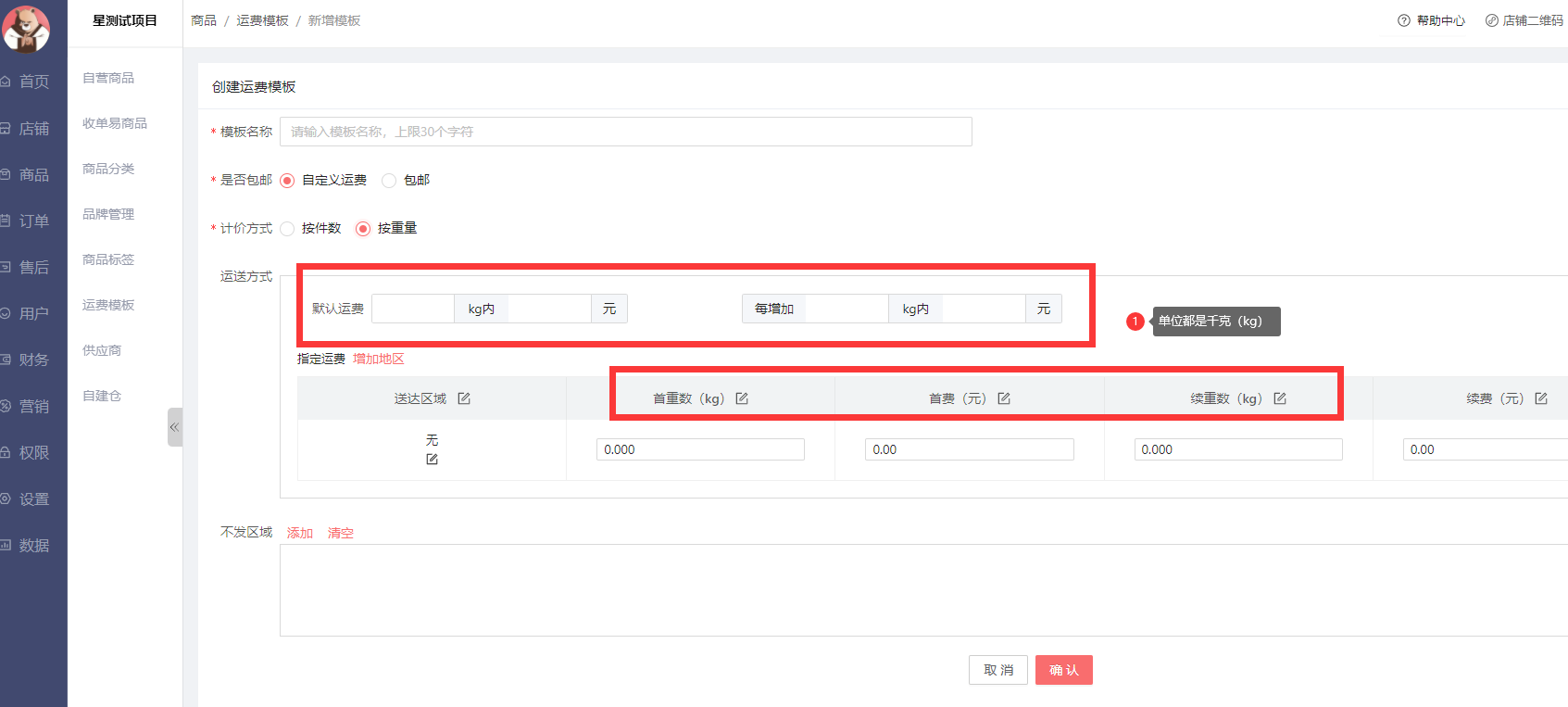Click edit icon next to 续费 (元)
This screenshot has width=1568, height=707.
pyautogui.click(x=1541, y=398)
